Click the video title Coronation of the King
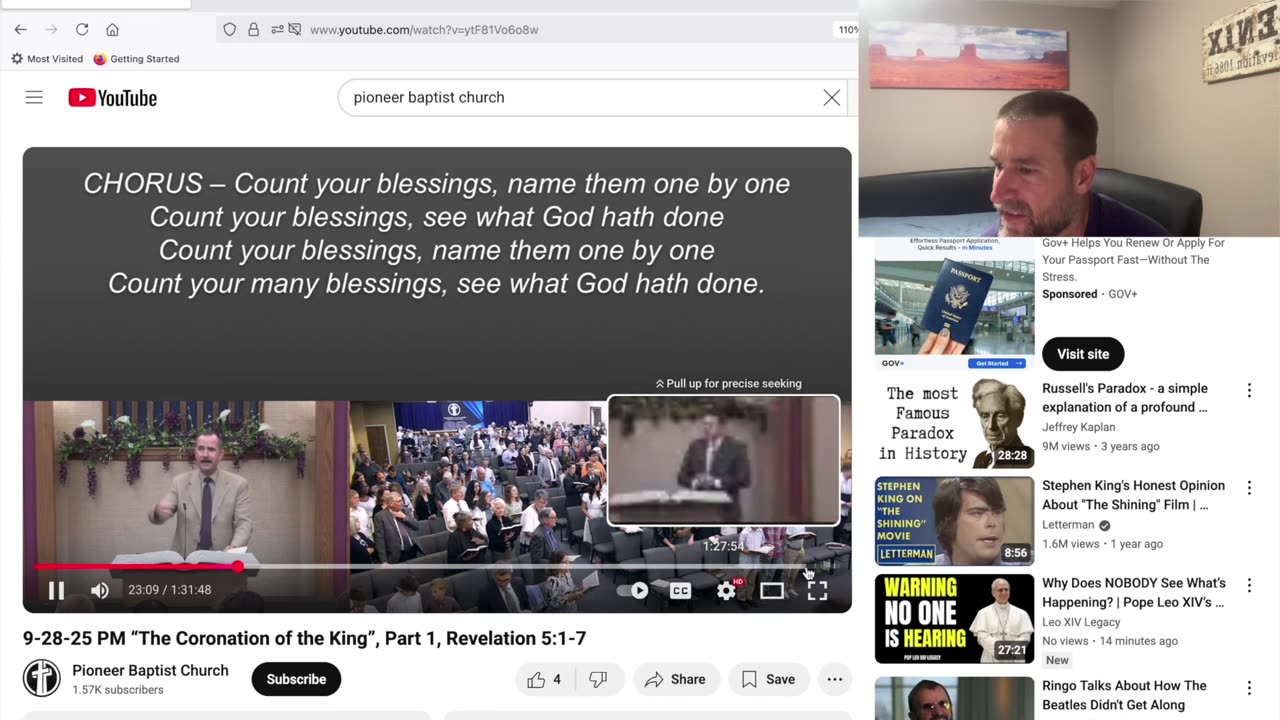 pyautogui.click(x=304, y=638)
